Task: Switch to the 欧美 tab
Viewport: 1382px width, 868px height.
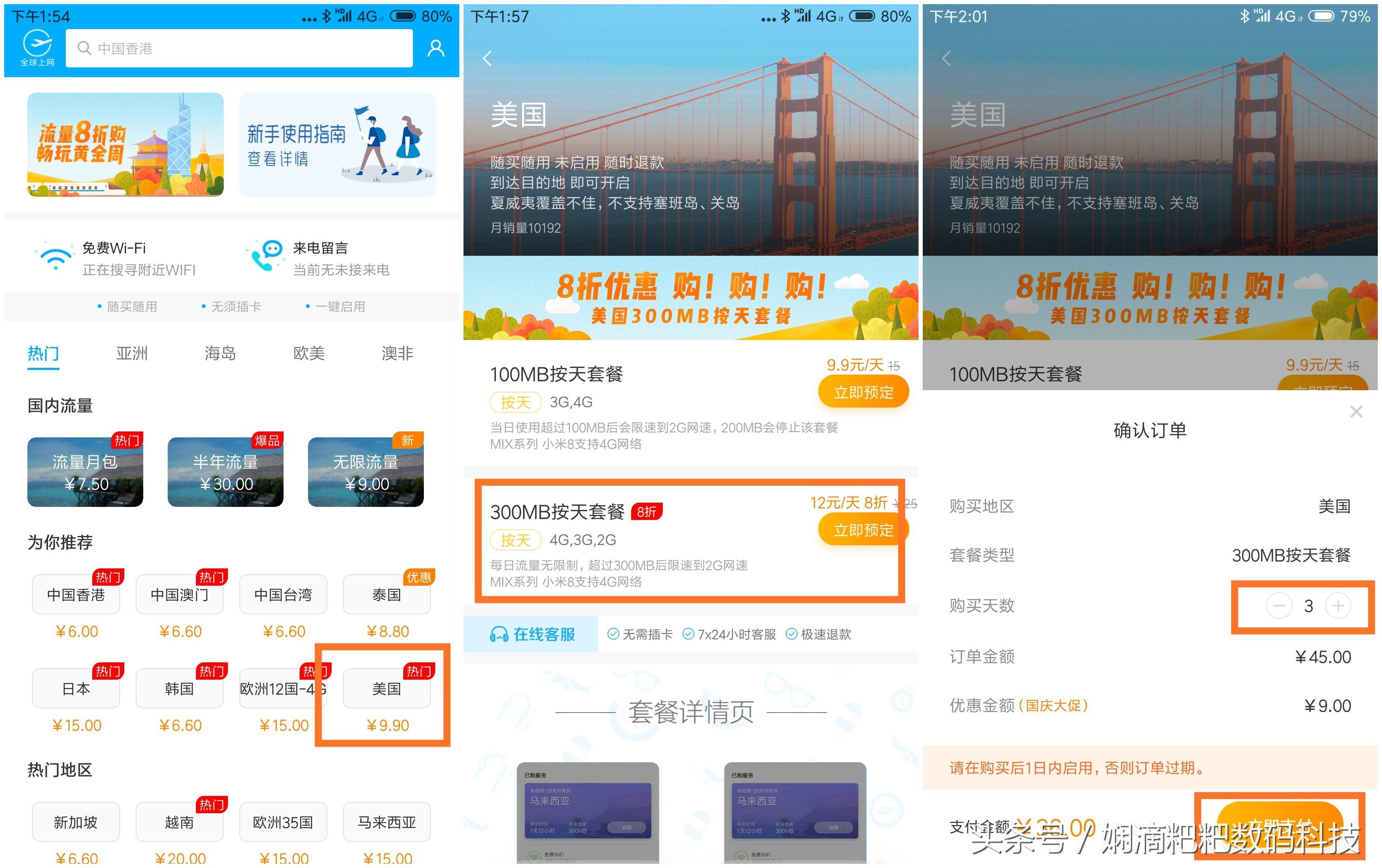Action: tap(308, 354)
